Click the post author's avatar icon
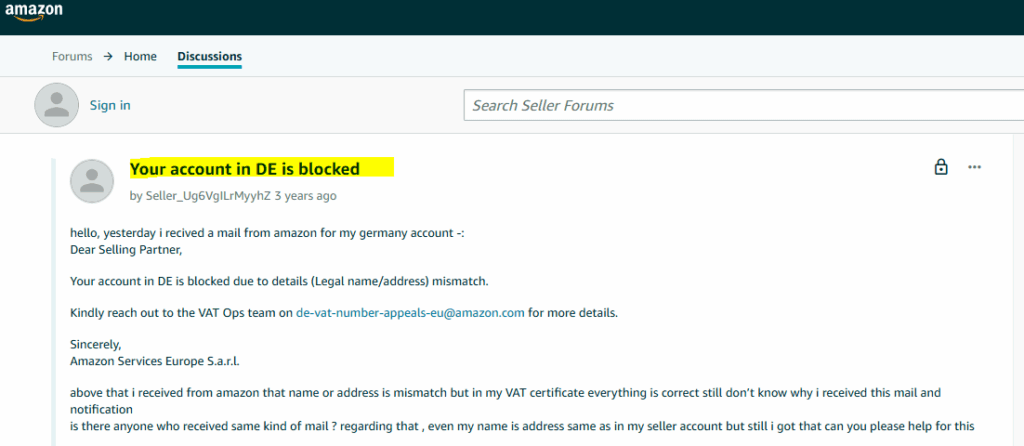Viewport: 1024px width, 446px height. [92, 181]
